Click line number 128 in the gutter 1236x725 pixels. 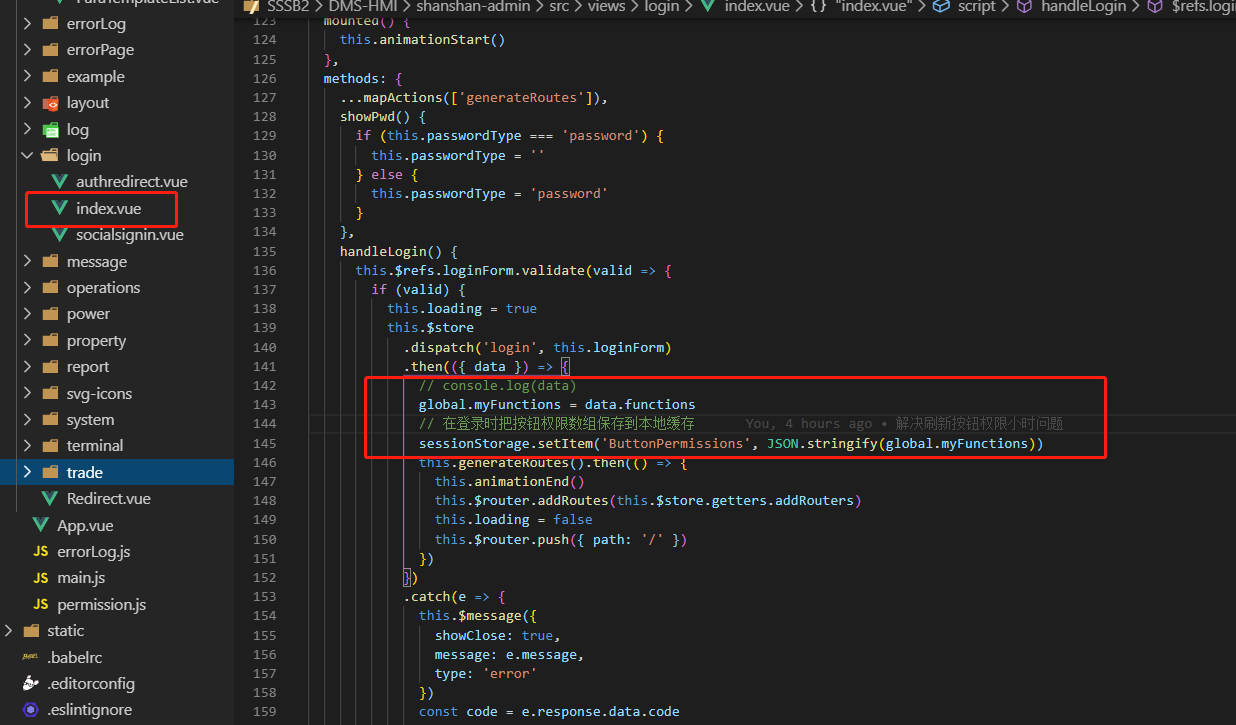(x=265, y=116)
